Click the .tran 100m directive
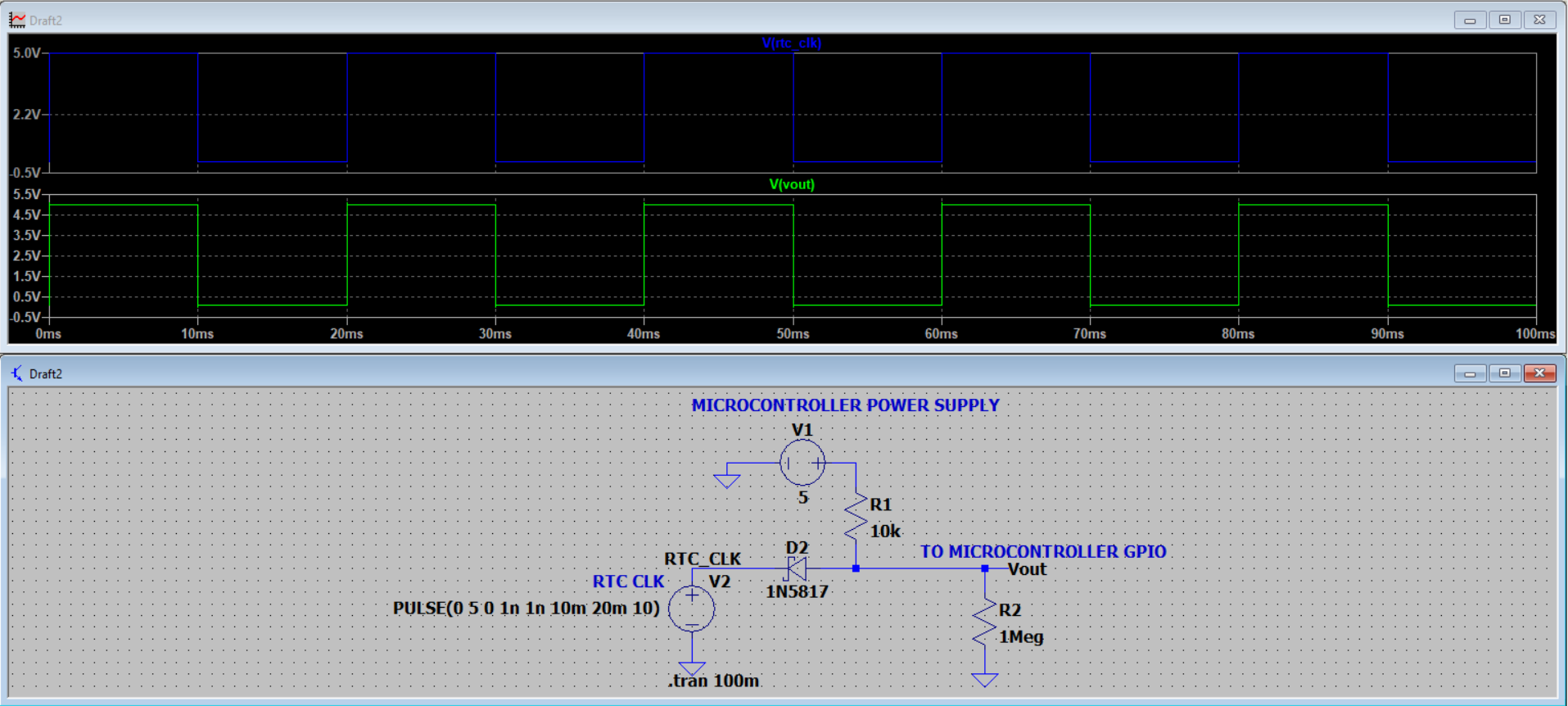This screenshot has width=1568, height=706. [x=714, y=681]
